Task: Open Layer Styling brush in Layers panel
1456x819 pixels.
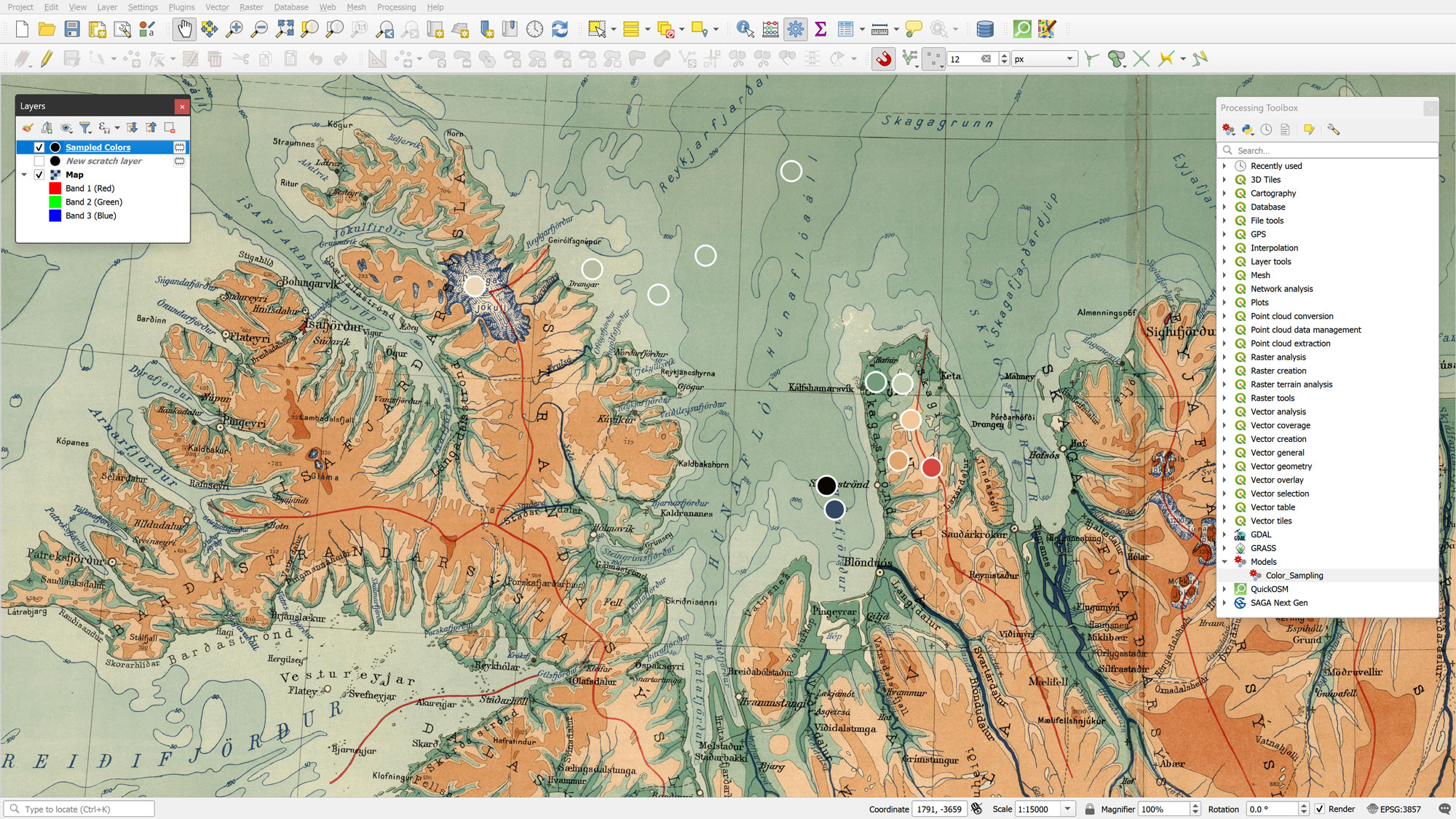Action: [x=28, y=128]
